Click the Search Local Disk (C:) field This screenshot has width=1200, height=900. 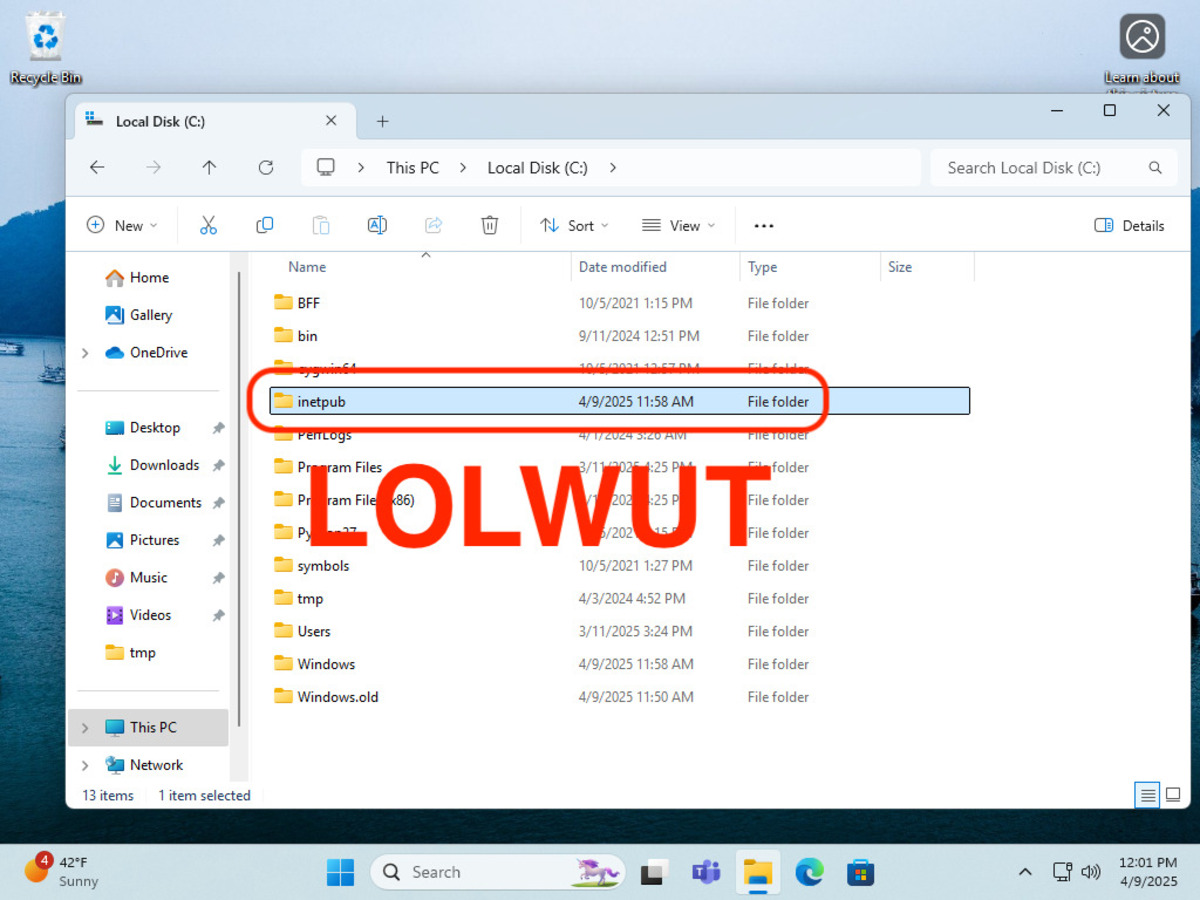point(1040,168)
